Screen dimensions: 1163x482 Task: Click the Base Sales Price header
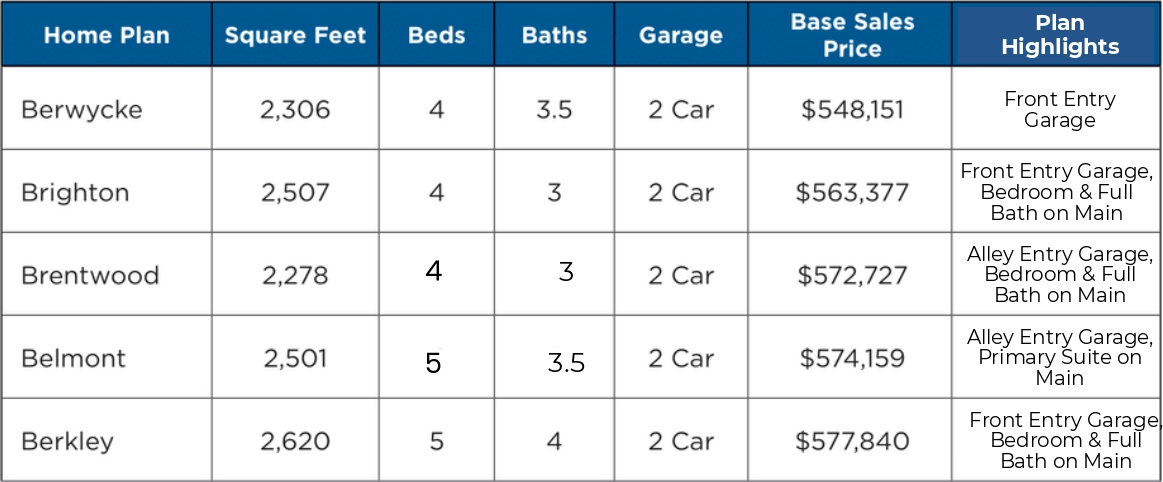tap(851, 35)
